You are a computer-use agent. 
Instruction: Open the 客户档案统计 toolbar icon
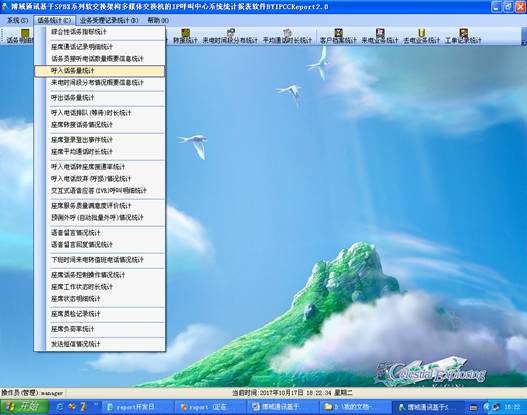pos(338,36)
